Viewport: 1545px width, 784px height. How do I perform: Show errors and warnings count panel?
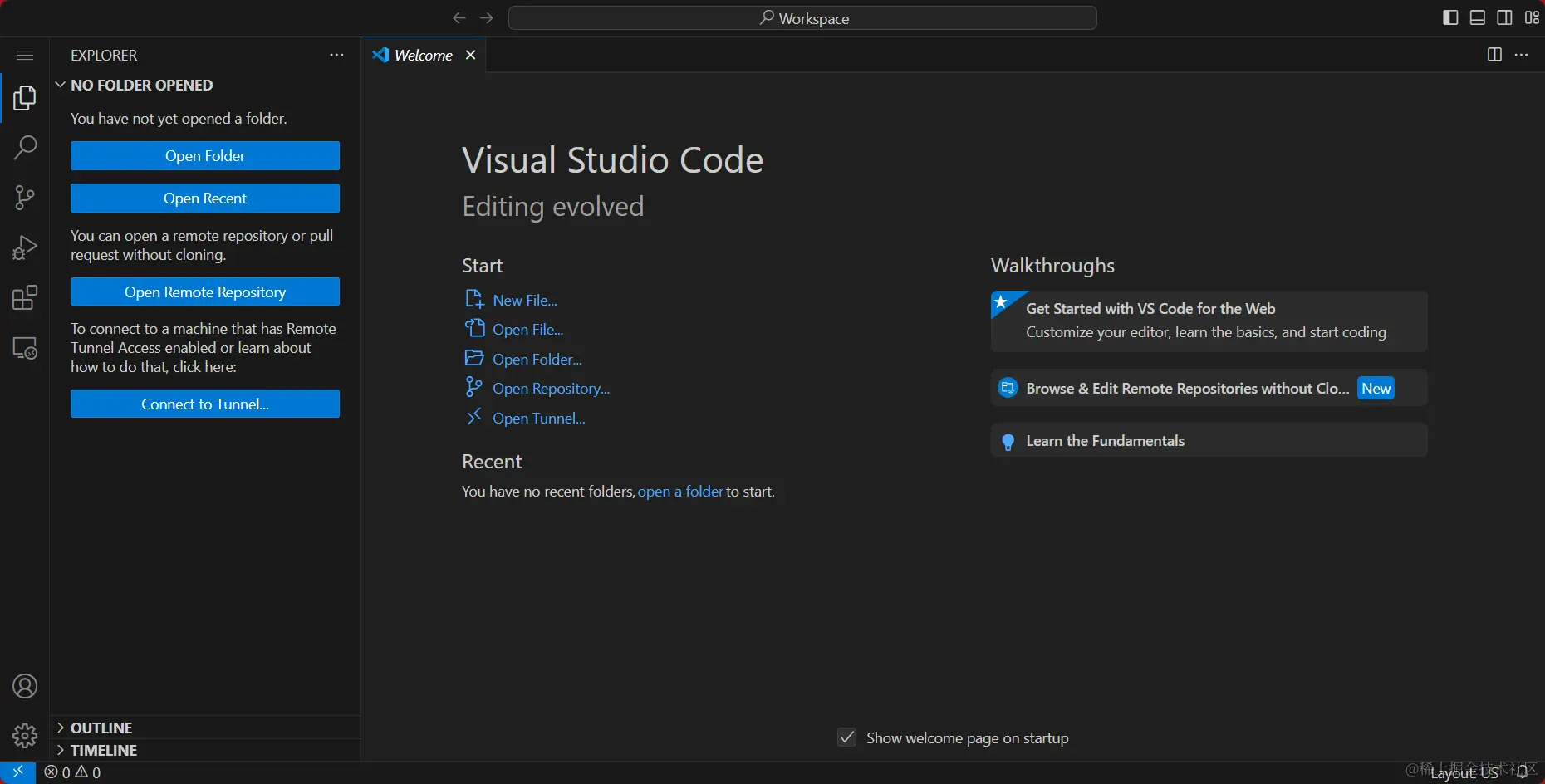click(72, 772)
